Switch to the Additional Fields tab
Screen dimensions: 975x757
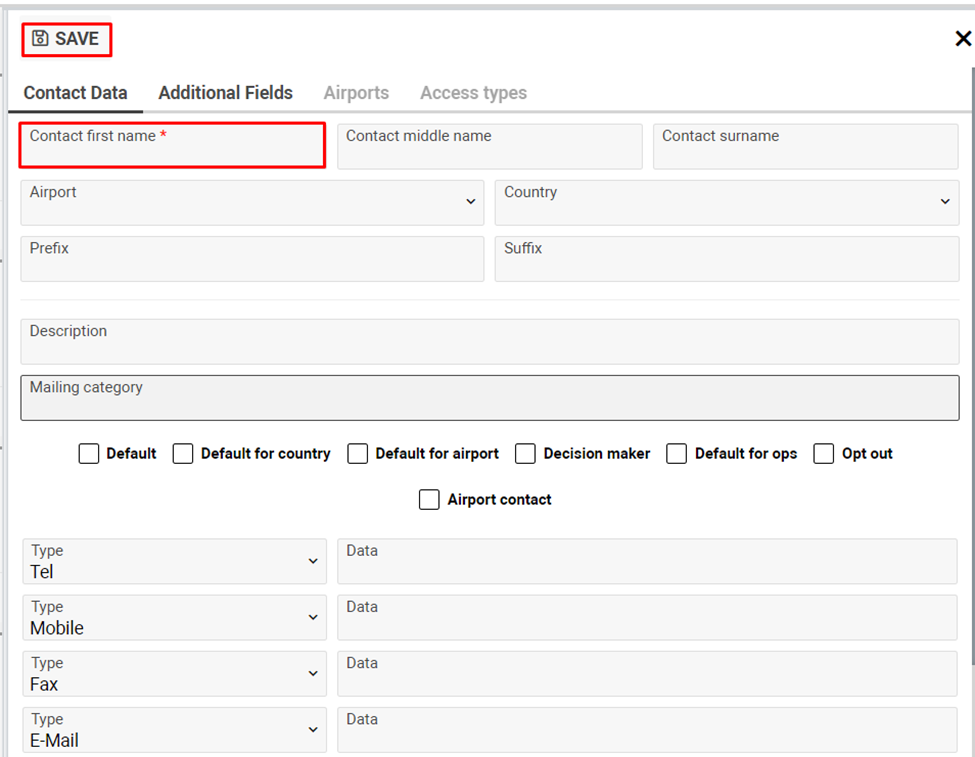[225, 93]
